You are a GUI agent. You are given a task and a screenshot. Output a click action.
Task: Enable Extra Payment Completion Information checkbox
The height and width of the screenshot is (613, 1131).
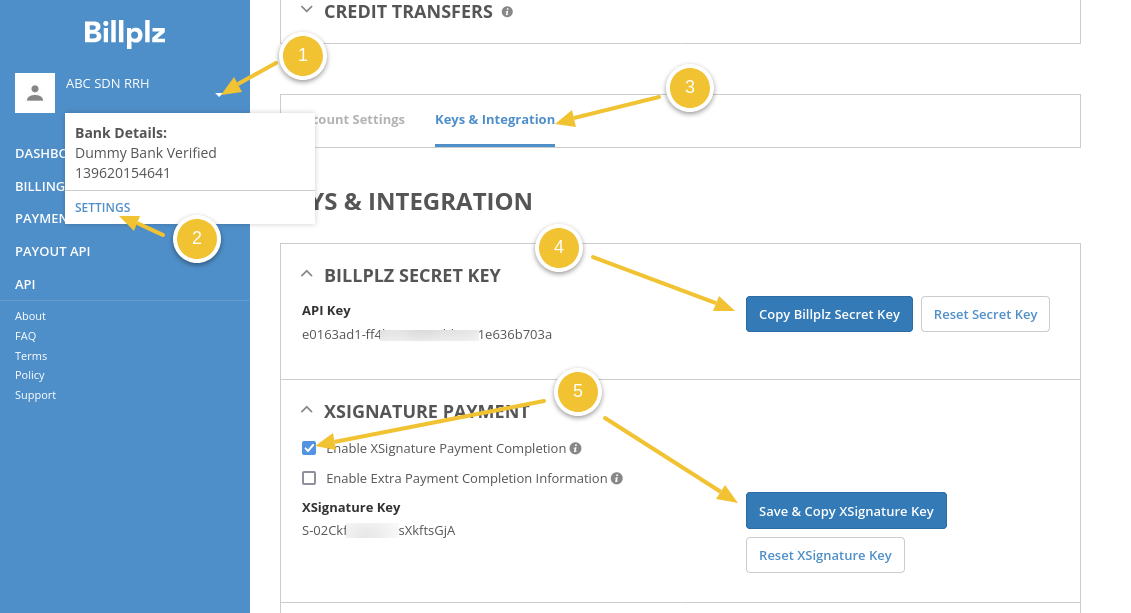pyautogui.click(x=309, y=478)
